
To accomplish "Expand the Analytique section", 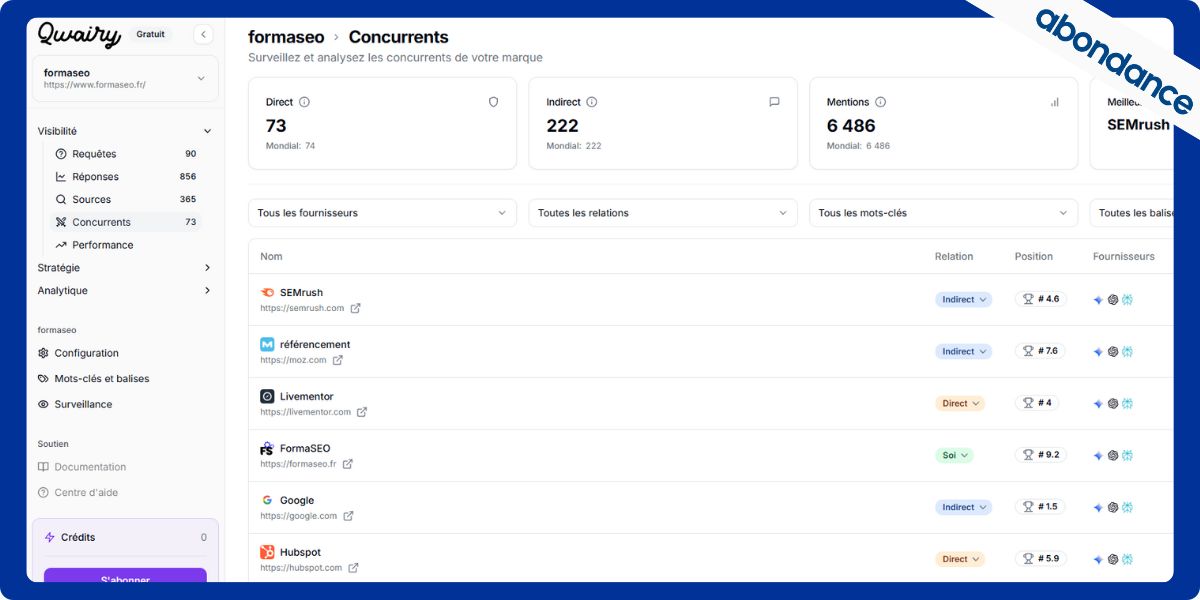I will point(125,291).
